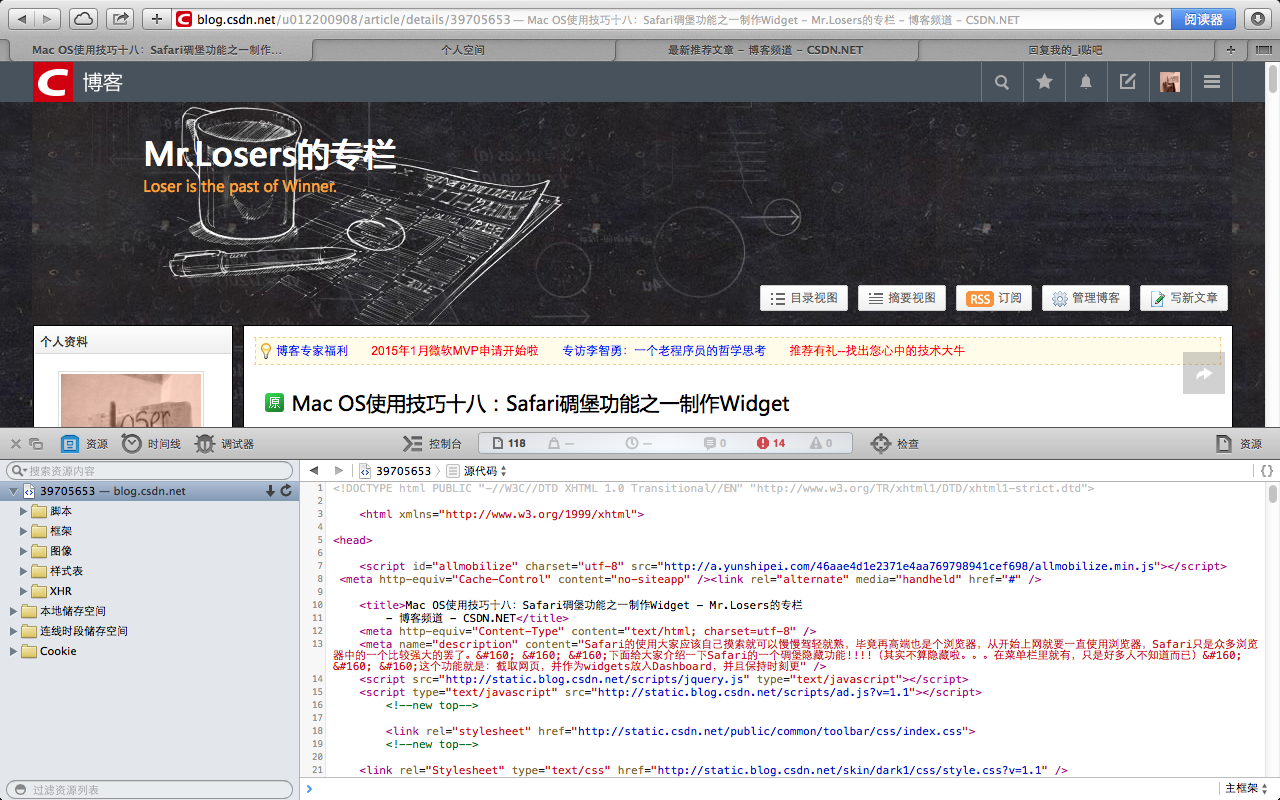Reload resource via the circular arrow in row
The image size is (1280, 800).
point(286,491)
